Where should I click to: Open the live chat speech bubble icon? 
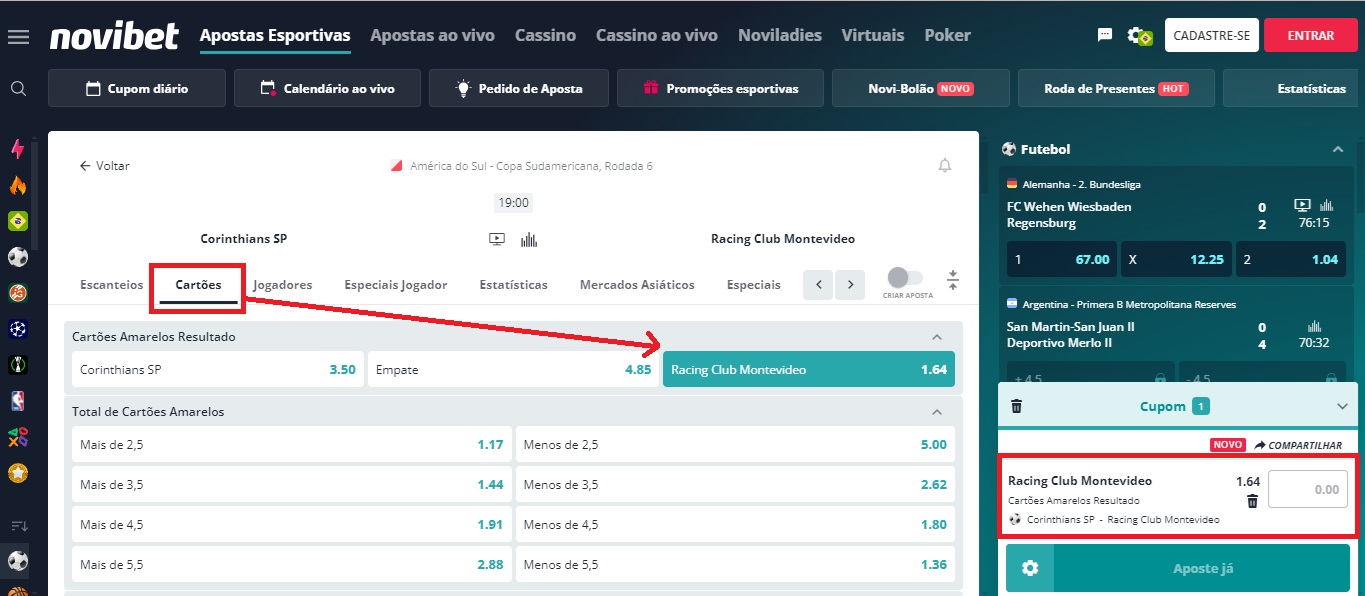(x=1105, y=35)
